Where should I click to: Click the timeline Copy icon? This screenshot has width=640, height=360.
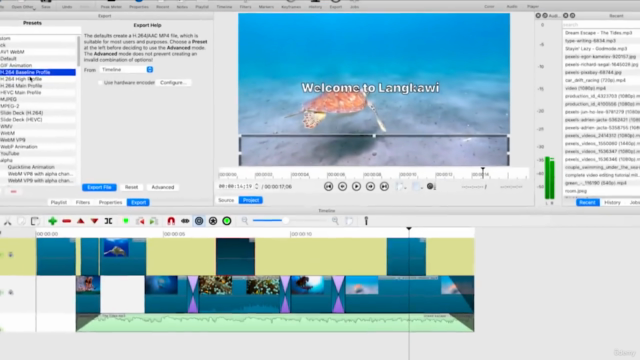pyautogui.click(x=21, y=221)
